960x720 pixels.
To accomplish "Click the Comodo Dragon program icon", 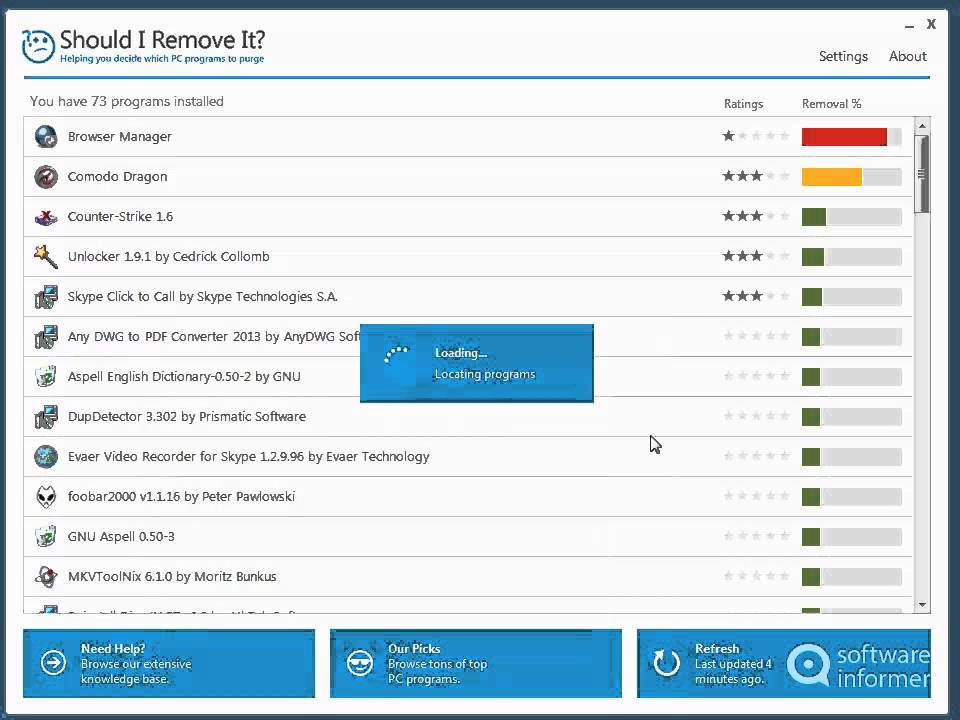I will [x=45, y=177].
